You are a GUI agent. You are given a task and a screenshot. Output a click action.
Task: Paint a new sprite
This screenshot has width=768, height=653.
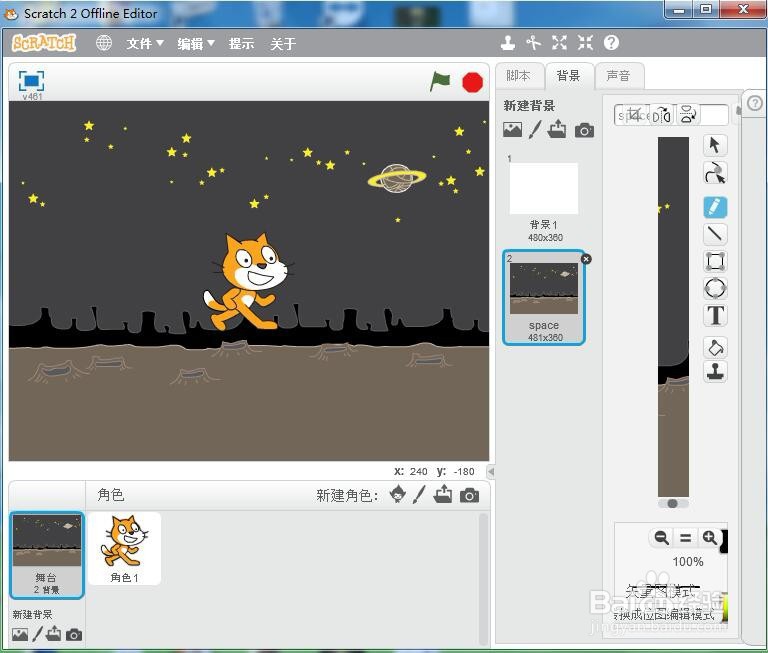coord(419,495)
